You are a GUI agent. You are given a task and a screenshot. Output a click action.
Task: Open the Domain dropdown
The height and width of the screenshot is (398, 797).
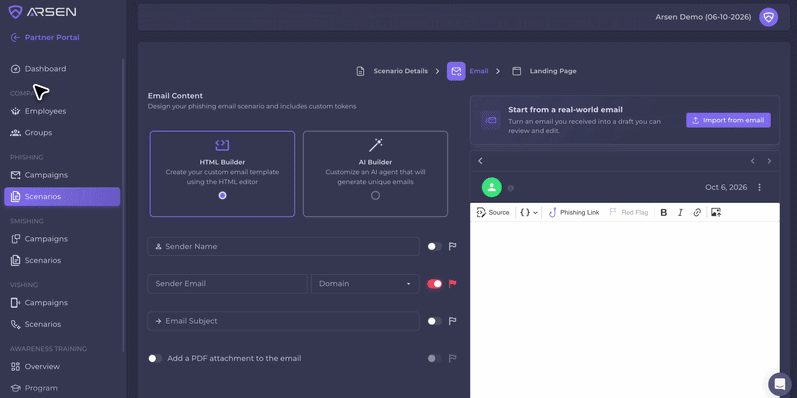(365, 284)
